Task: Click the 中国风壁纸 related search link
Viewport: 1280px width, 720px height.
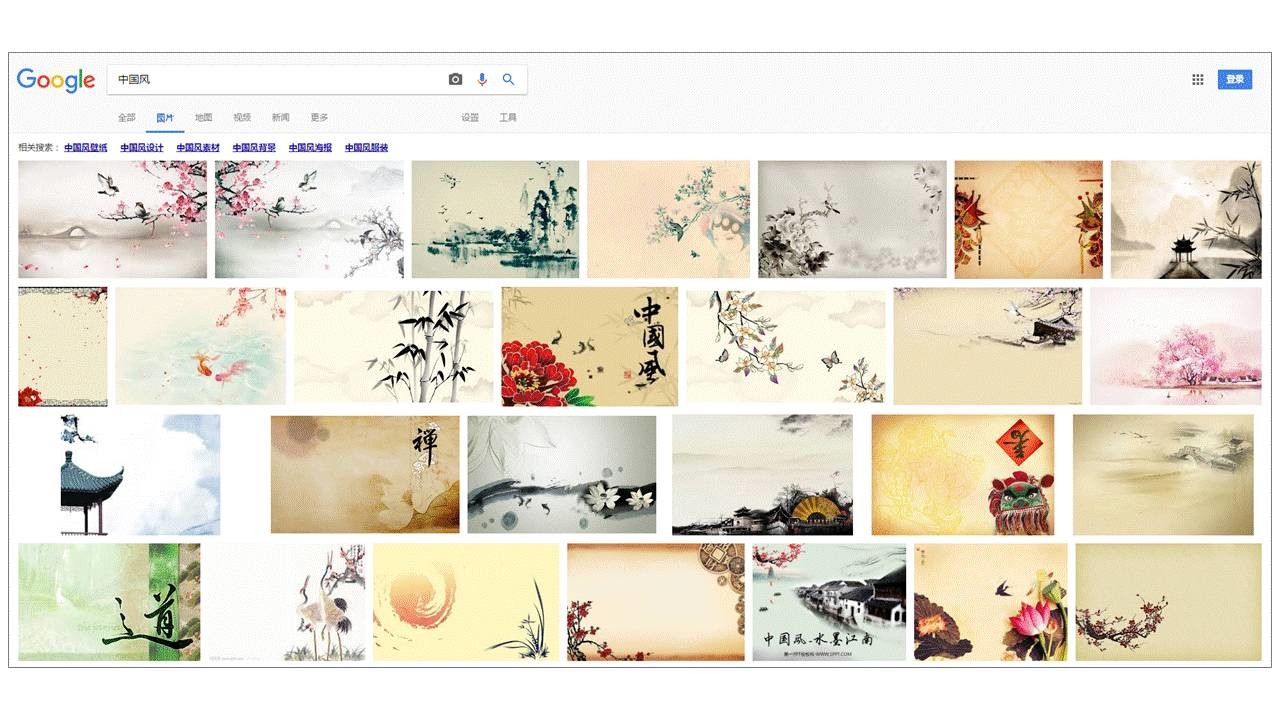Action: click(x=86, y=148)
